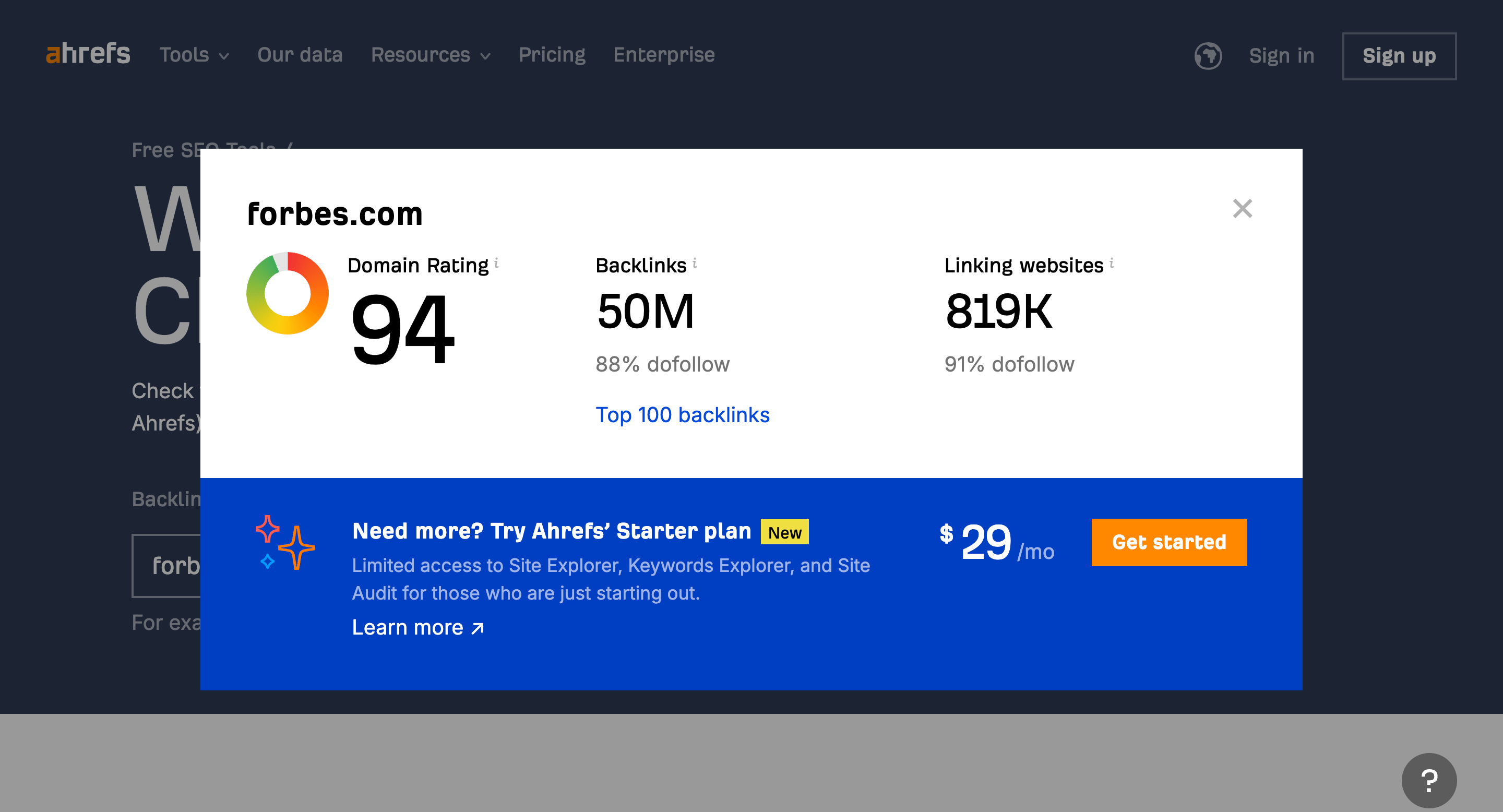Click the Sign up button
The width and height of the screenshot is (1503, 812).
(x=1399, y=56)
